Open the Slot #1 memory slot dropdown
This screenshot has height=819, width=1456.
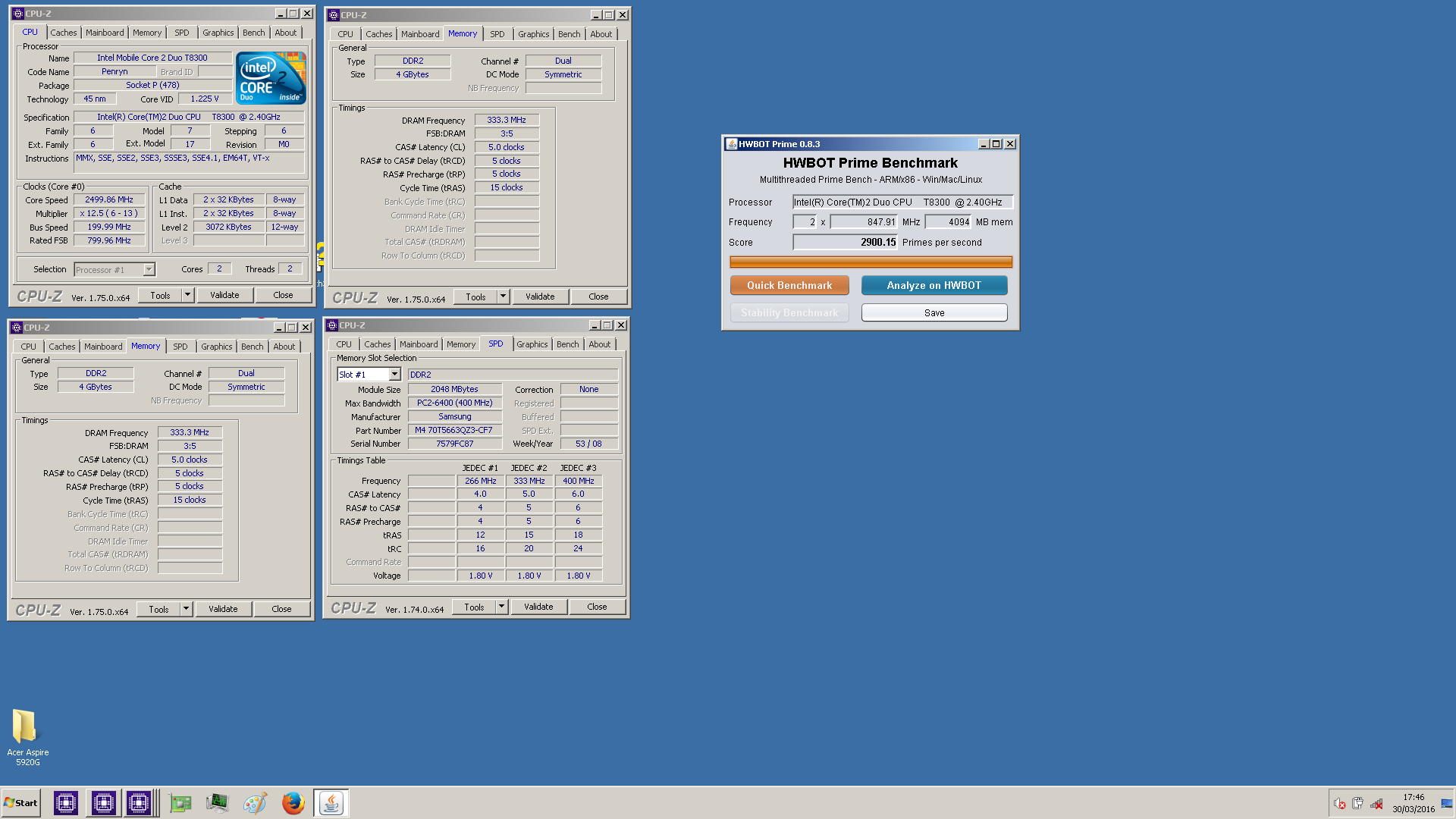point(394,375)
